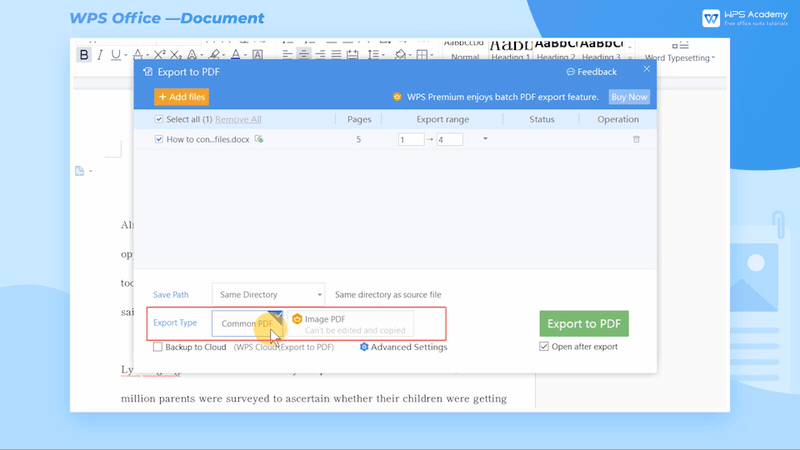Open Advanced Settings gear link
Image resolution: width=800 pixels, height=450 pixels.
(403, 347)
